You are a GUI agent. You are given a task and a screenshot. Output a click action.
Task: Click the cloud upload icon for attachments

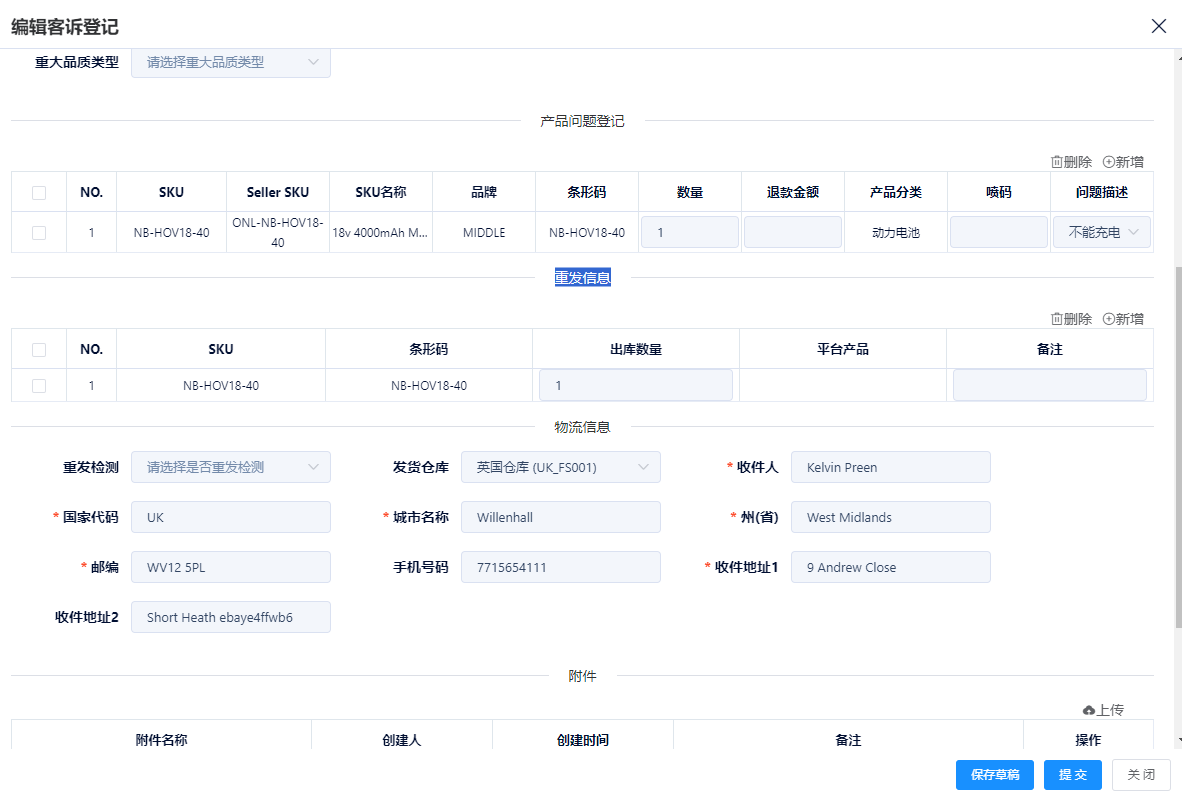pos(1089,710)
